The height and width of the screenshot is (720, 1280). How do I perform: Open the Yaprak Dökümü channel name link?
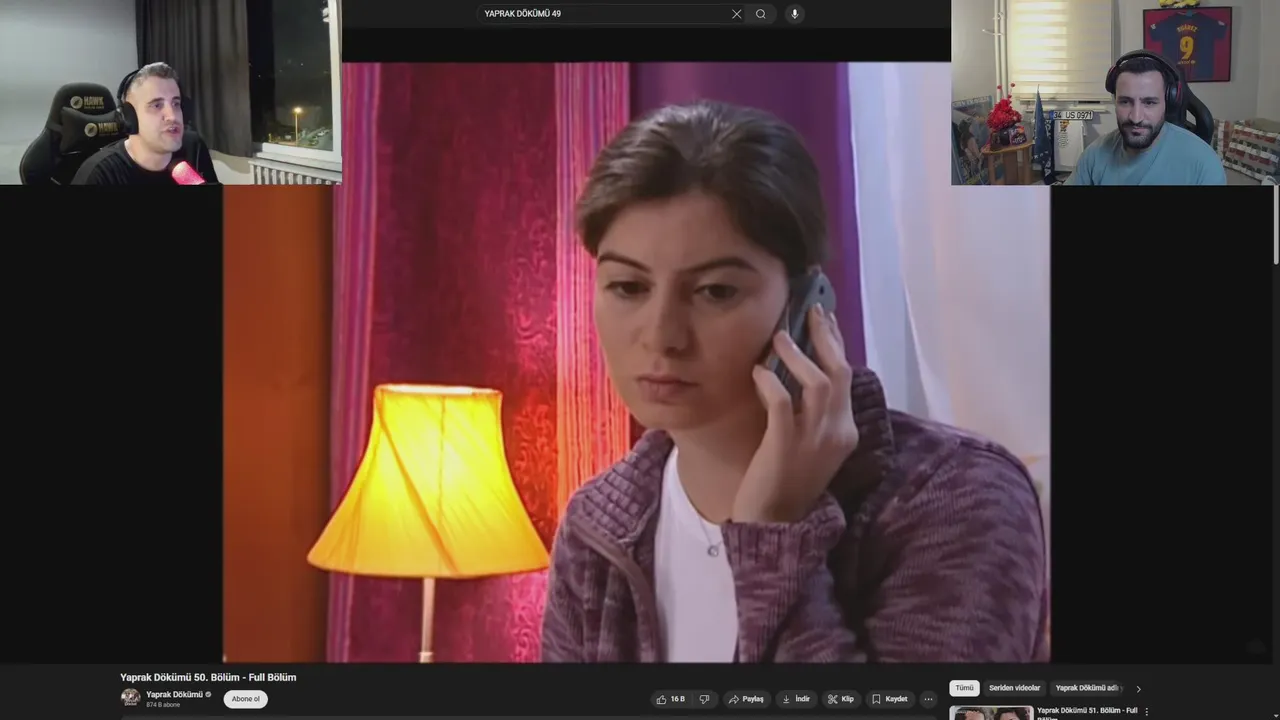coord(174,694)
